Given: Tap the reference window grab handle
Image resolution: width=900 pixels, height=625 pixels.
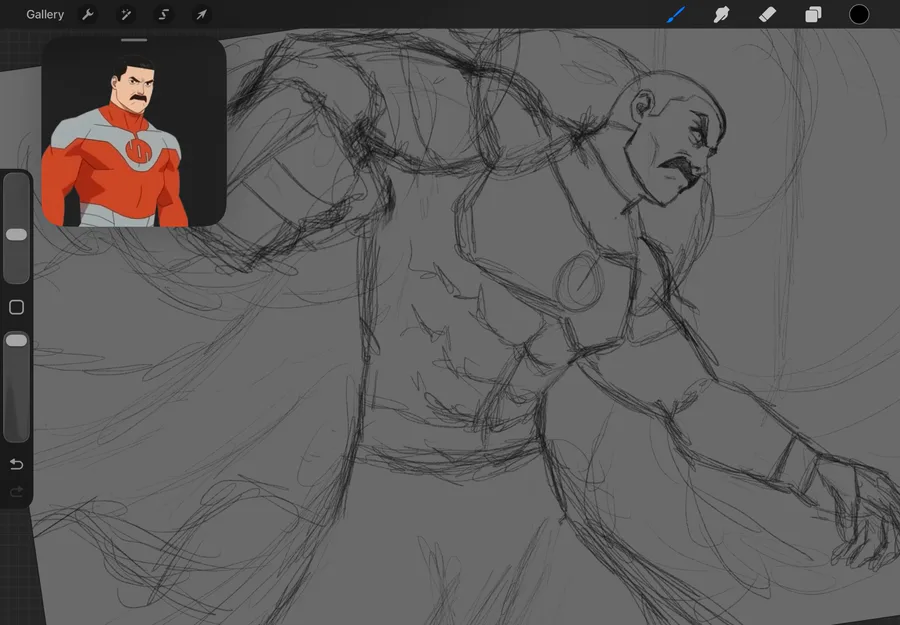Looking at the screenshot, I should pos(134,40).
